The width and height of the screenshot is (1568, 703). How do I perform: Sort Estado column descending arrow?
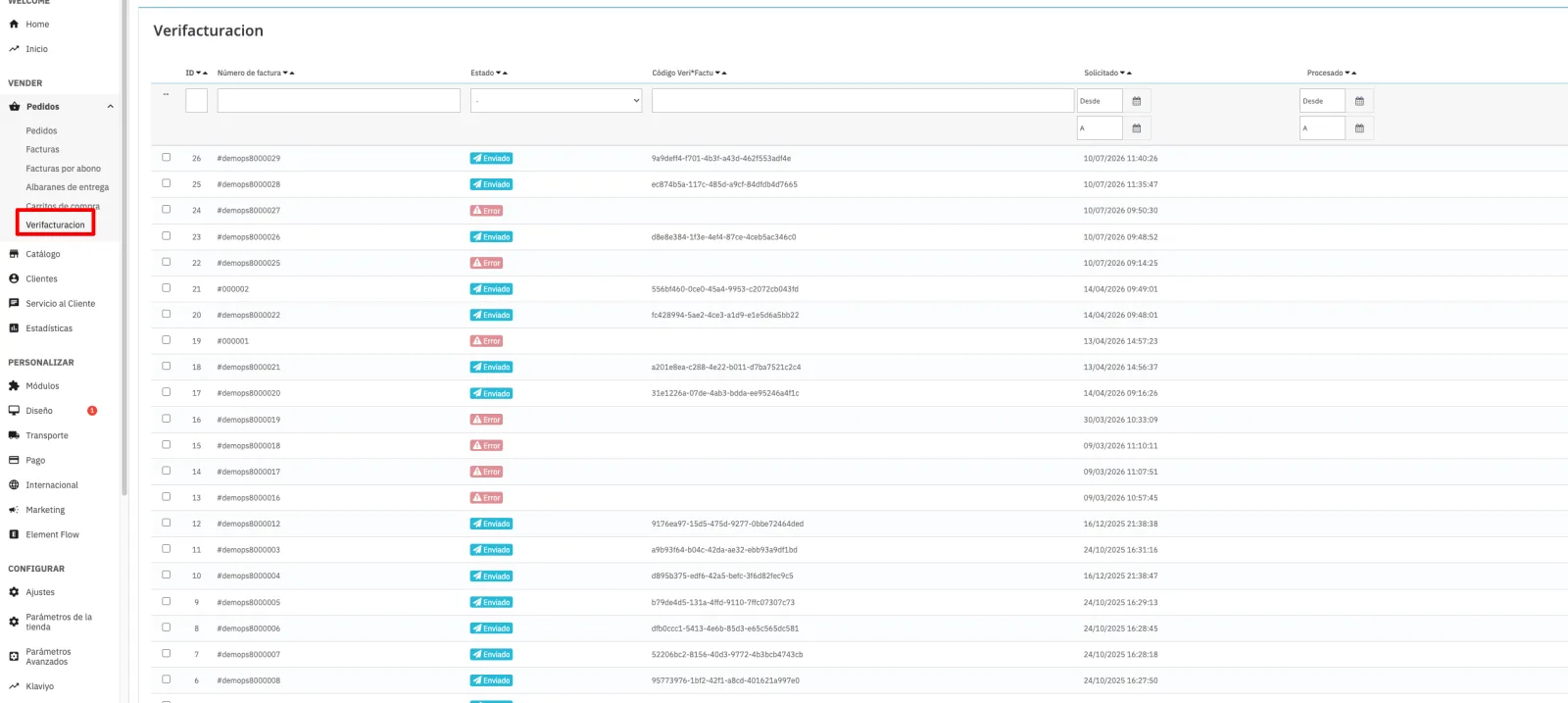tap(499, 74)
